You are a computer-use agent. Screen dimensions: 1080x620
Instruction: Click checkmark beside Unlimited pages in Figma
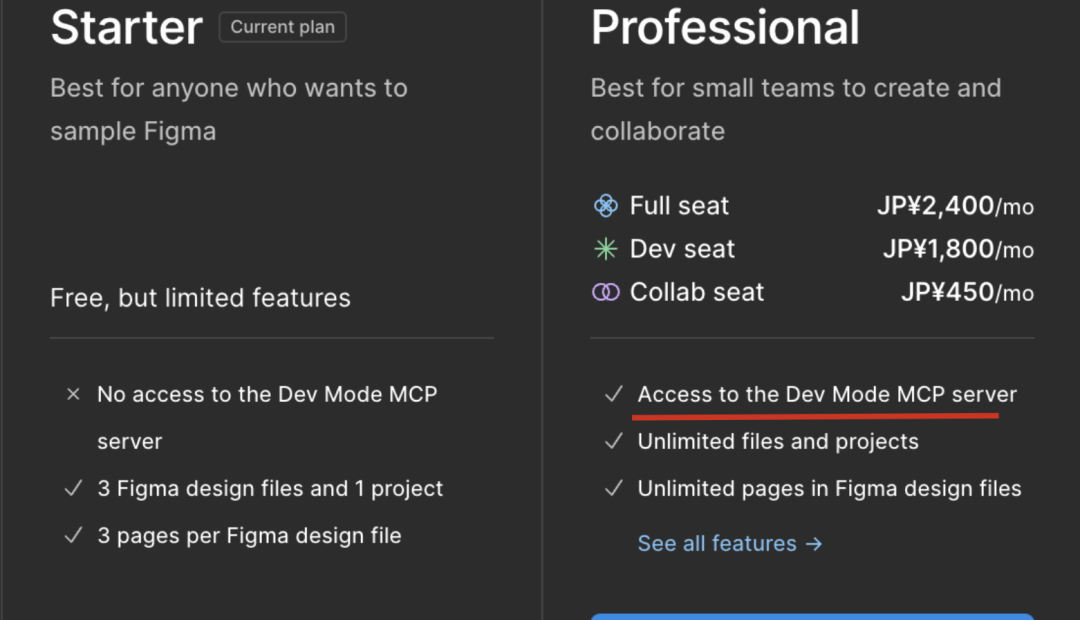click(x=614, y=488)
